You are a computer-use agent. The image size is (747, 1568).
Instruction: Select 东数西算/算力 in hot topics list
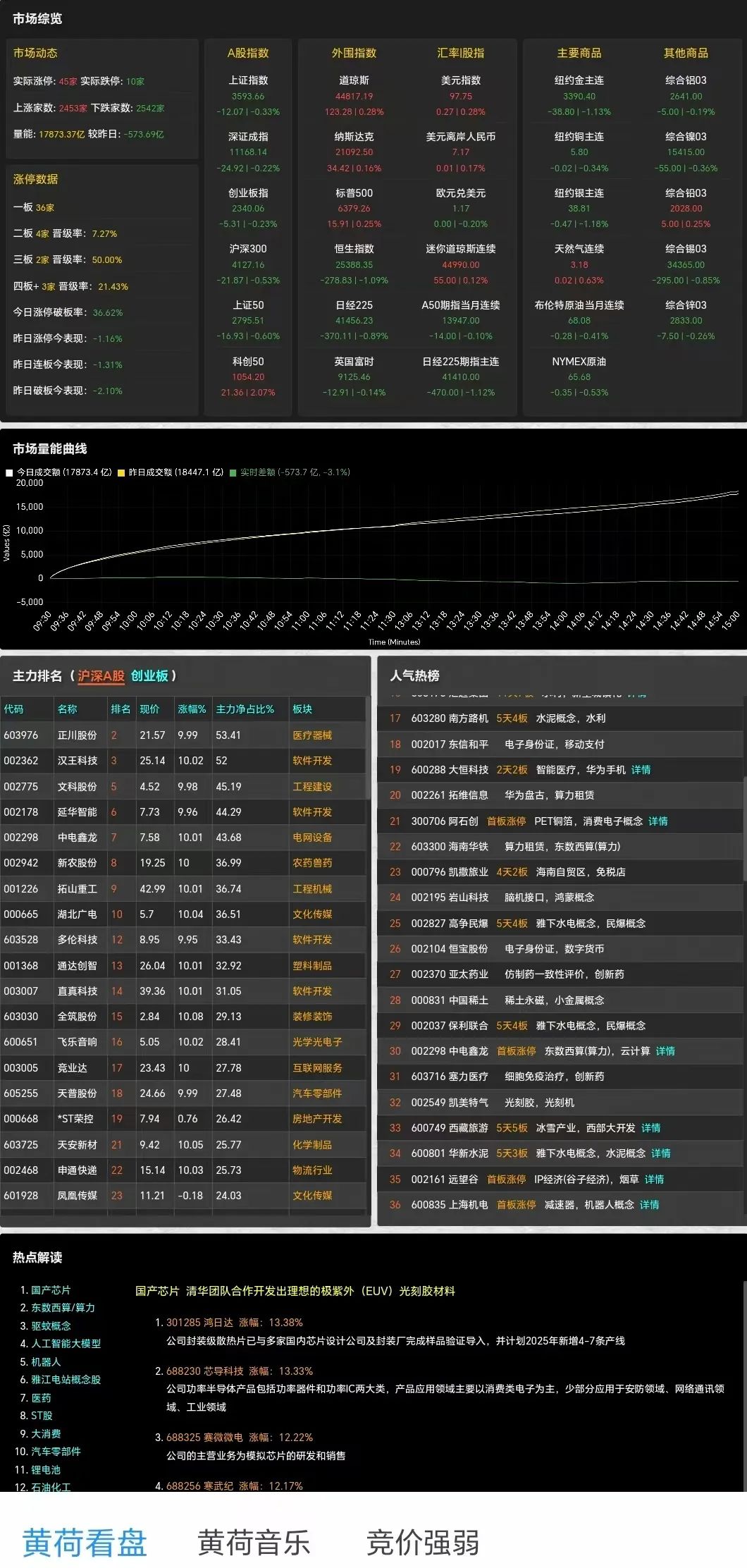[63, 1308]
